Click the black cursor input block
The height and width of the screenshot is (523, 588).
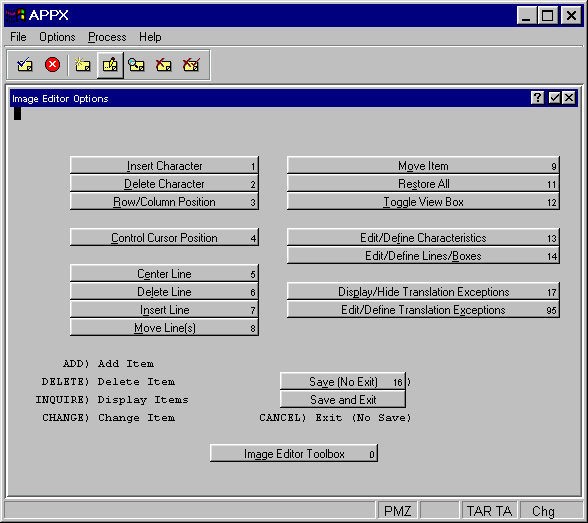17,114
